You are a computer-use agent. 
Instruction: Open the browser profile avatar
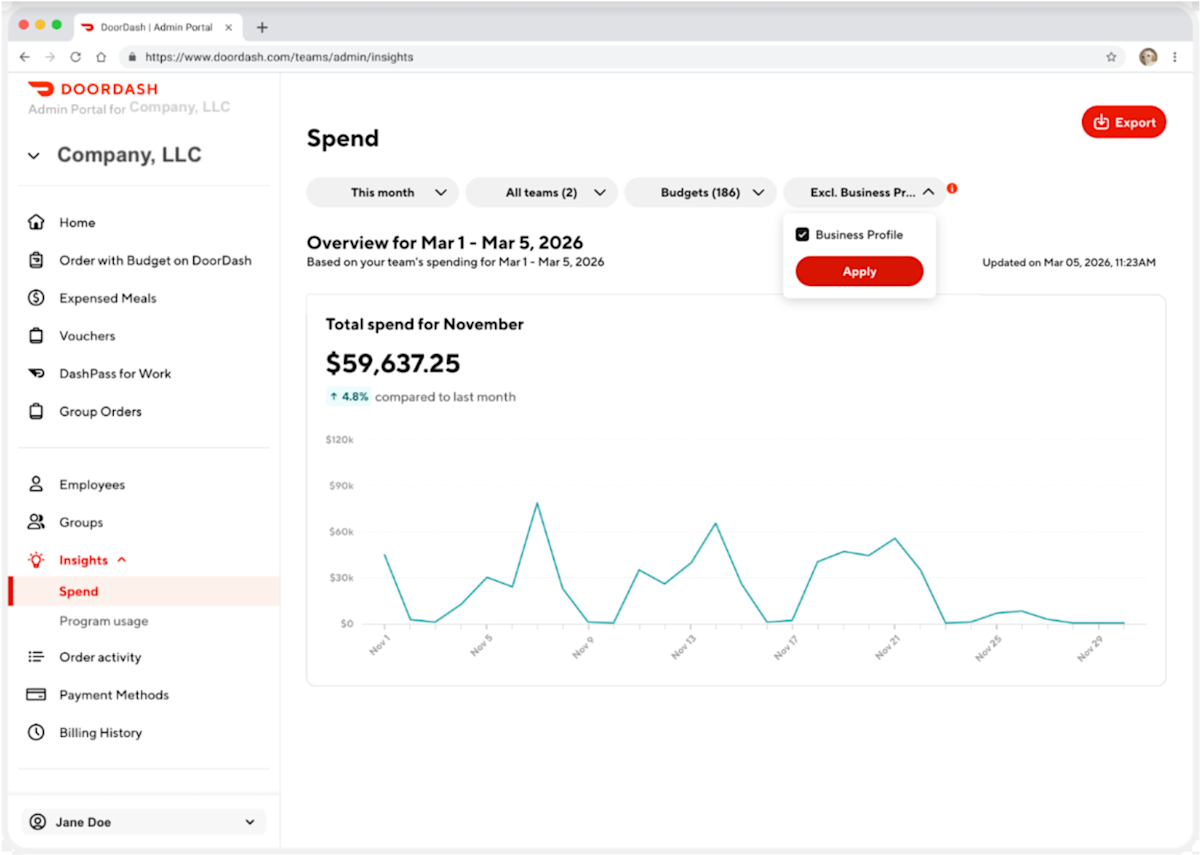(1148, 57)
